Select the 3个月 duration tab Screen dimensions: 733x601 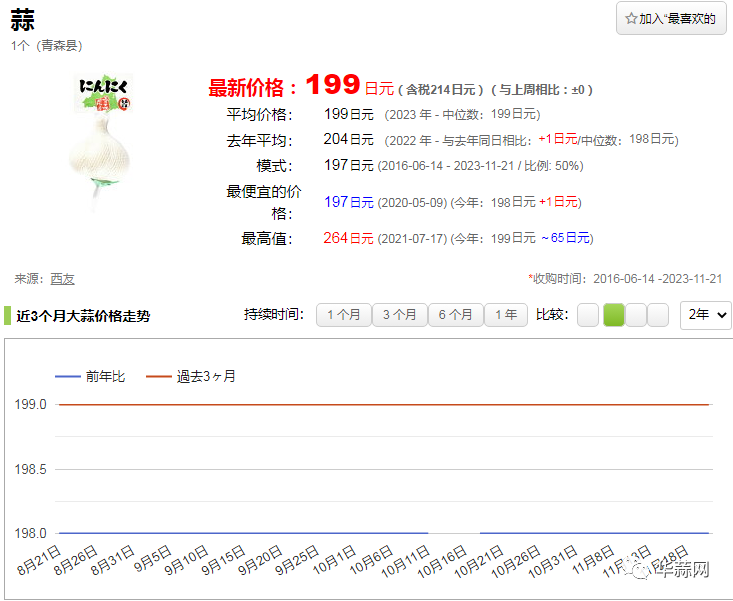pyautogui.click(x=399, y=315)
